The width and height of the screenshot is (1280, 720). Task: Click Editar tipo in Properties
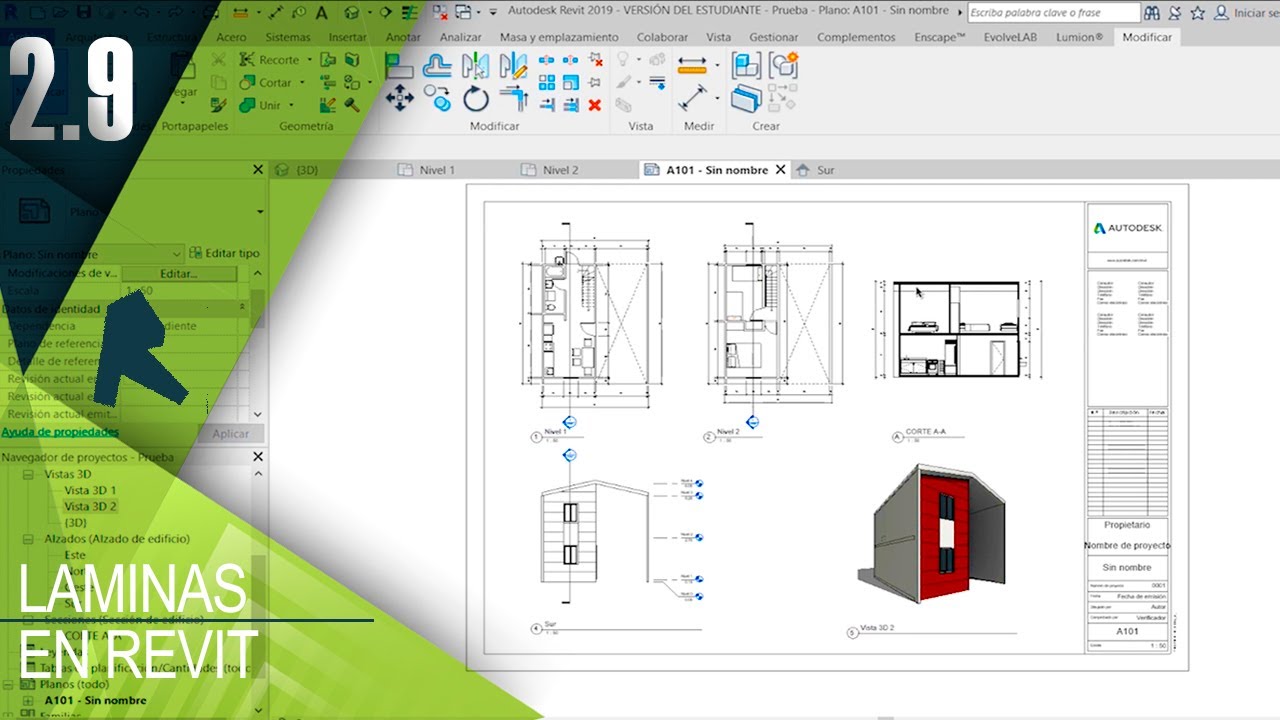point(225,254)
